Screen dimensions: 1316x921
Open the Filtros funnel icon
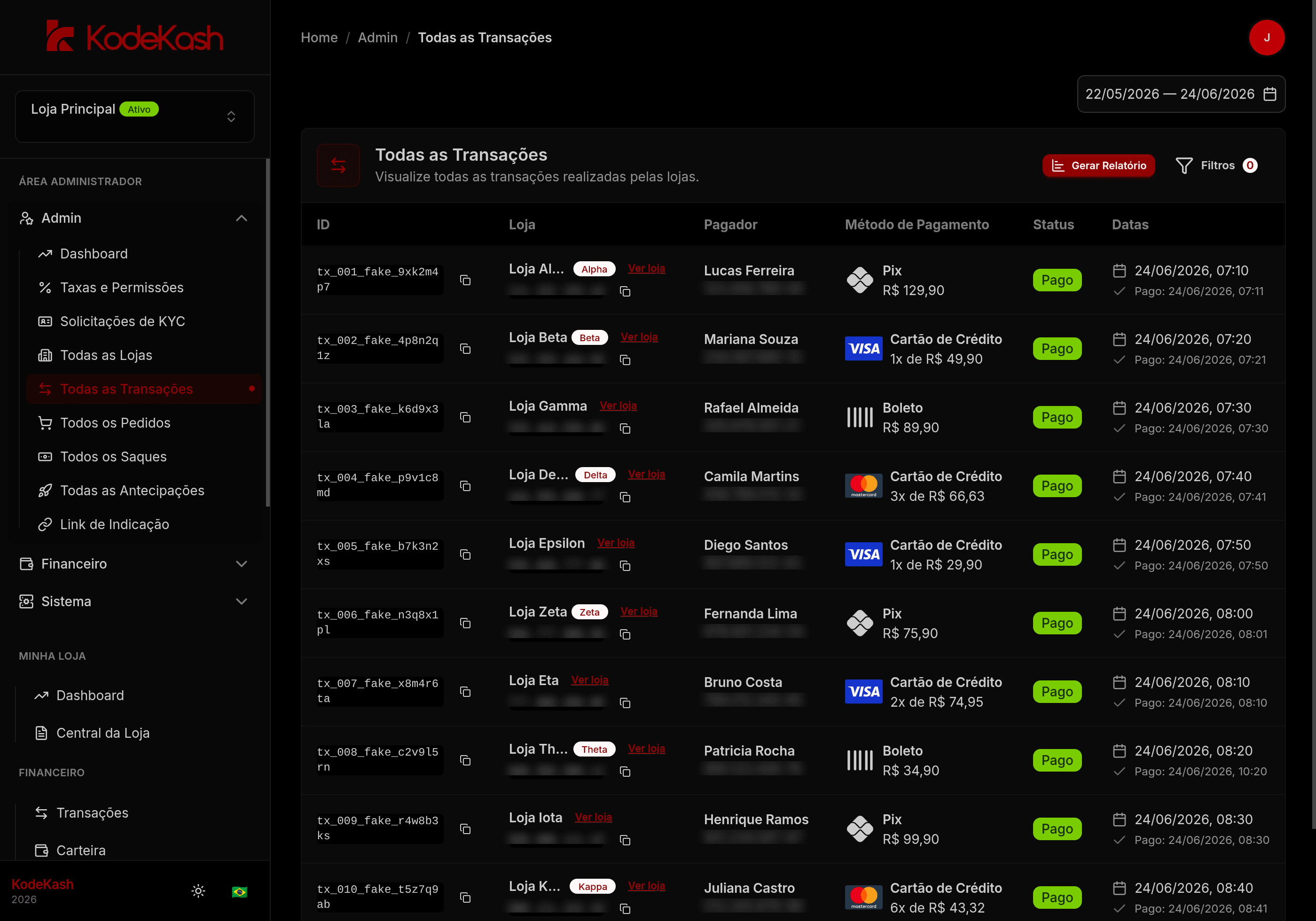point(1184,165)
